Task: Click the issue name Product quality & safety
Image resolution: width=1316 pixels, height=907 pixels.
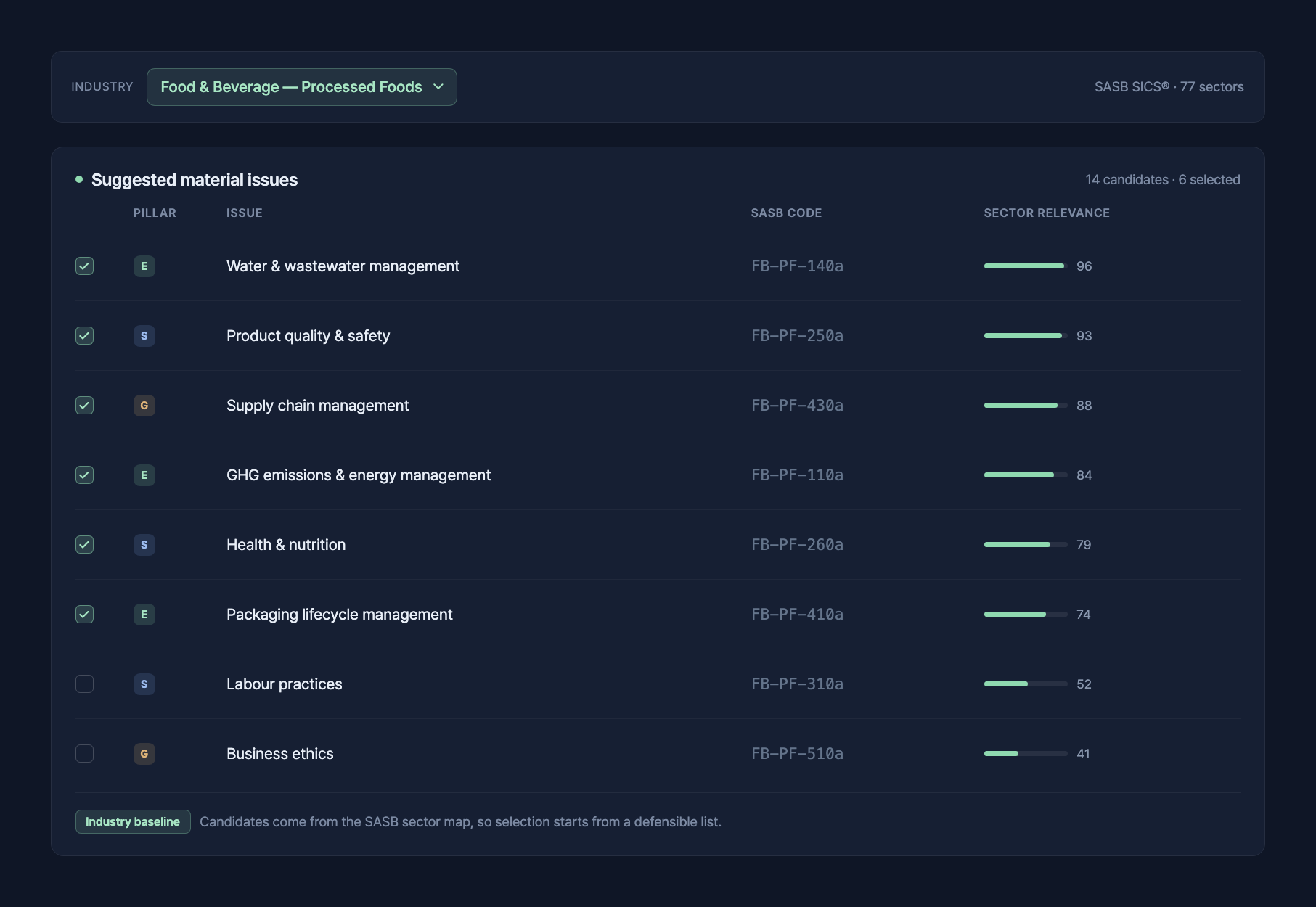Action: [308, 336]
